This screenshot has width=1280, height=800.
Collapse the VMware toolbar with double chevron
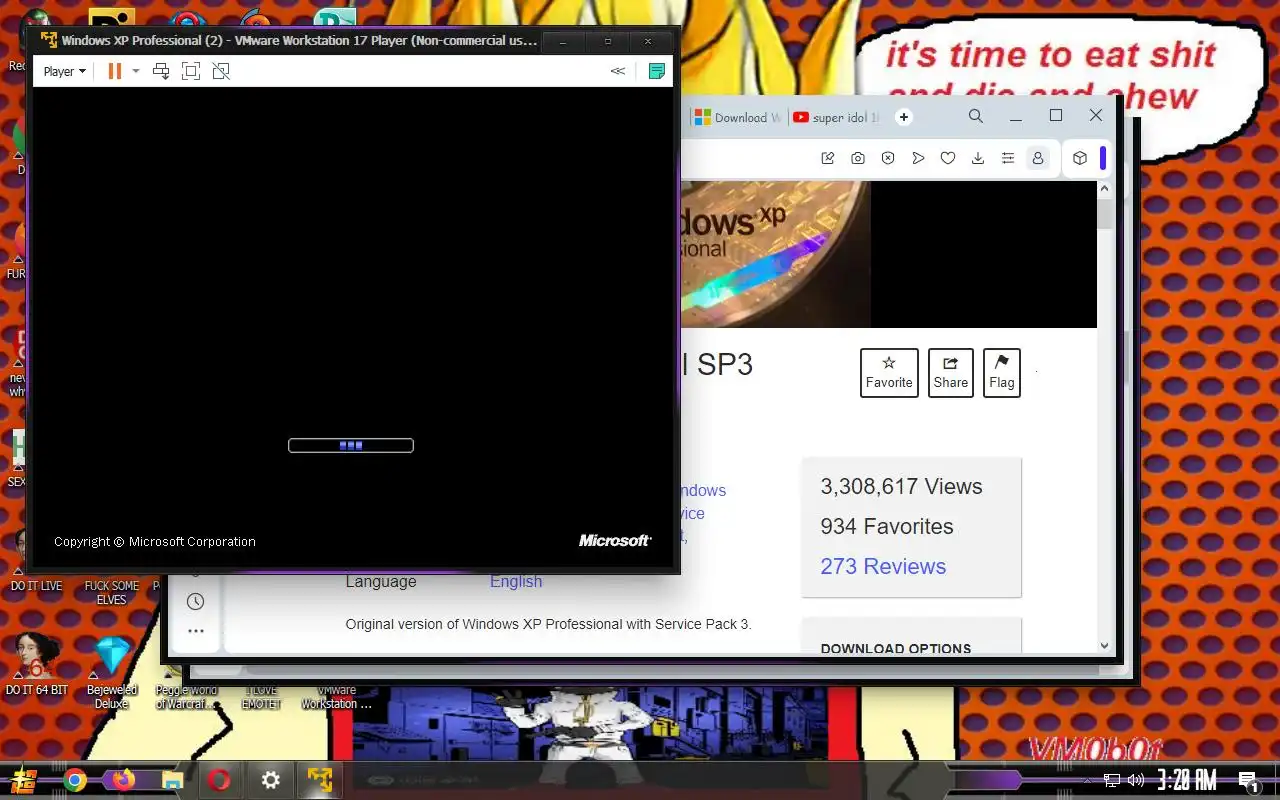(618, 71)
